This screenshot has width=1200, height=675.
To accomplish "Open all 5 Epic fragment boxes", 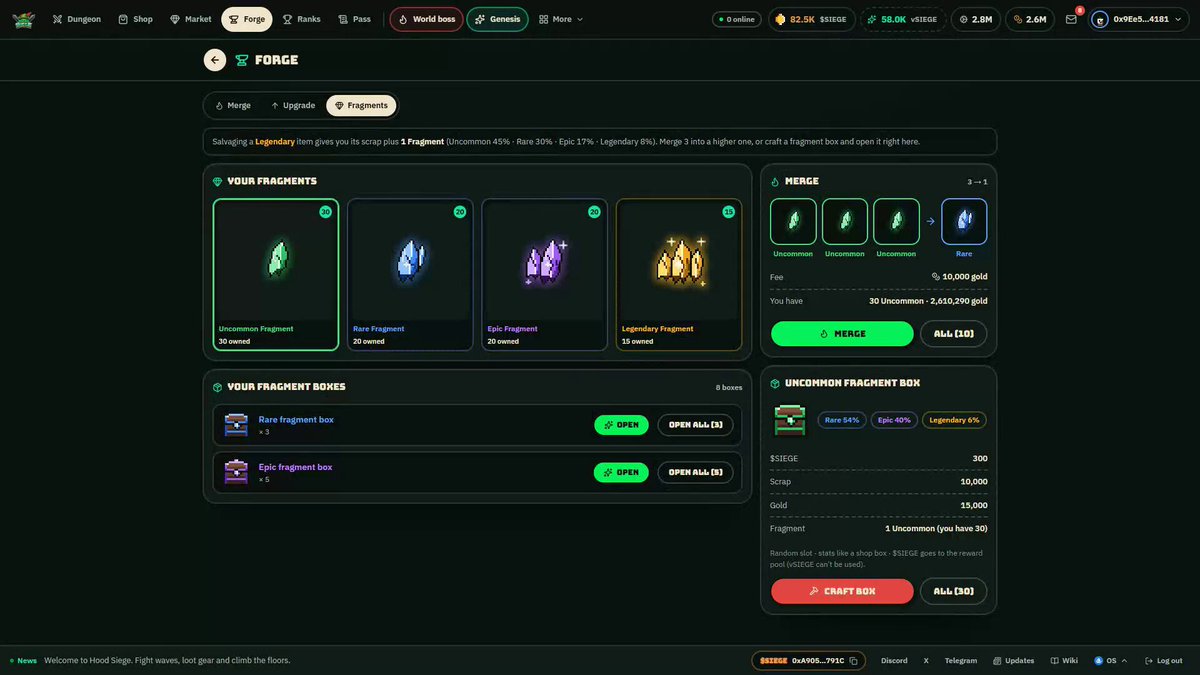I will pos(695,472).
